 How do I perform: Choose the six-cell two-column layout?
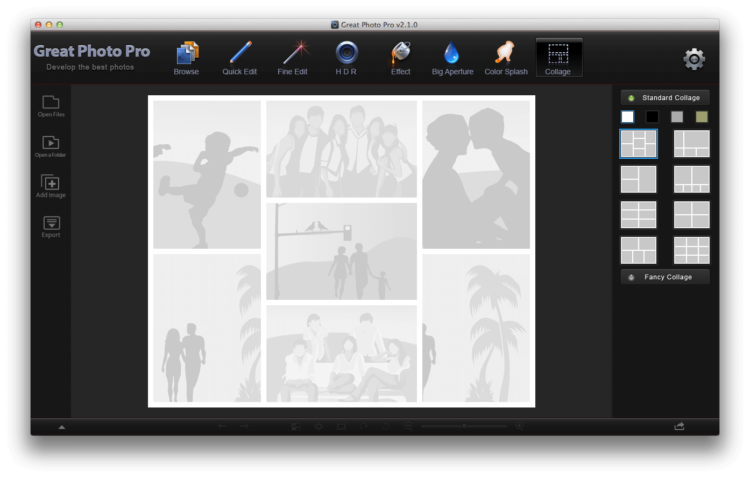(x=639, y=215)
